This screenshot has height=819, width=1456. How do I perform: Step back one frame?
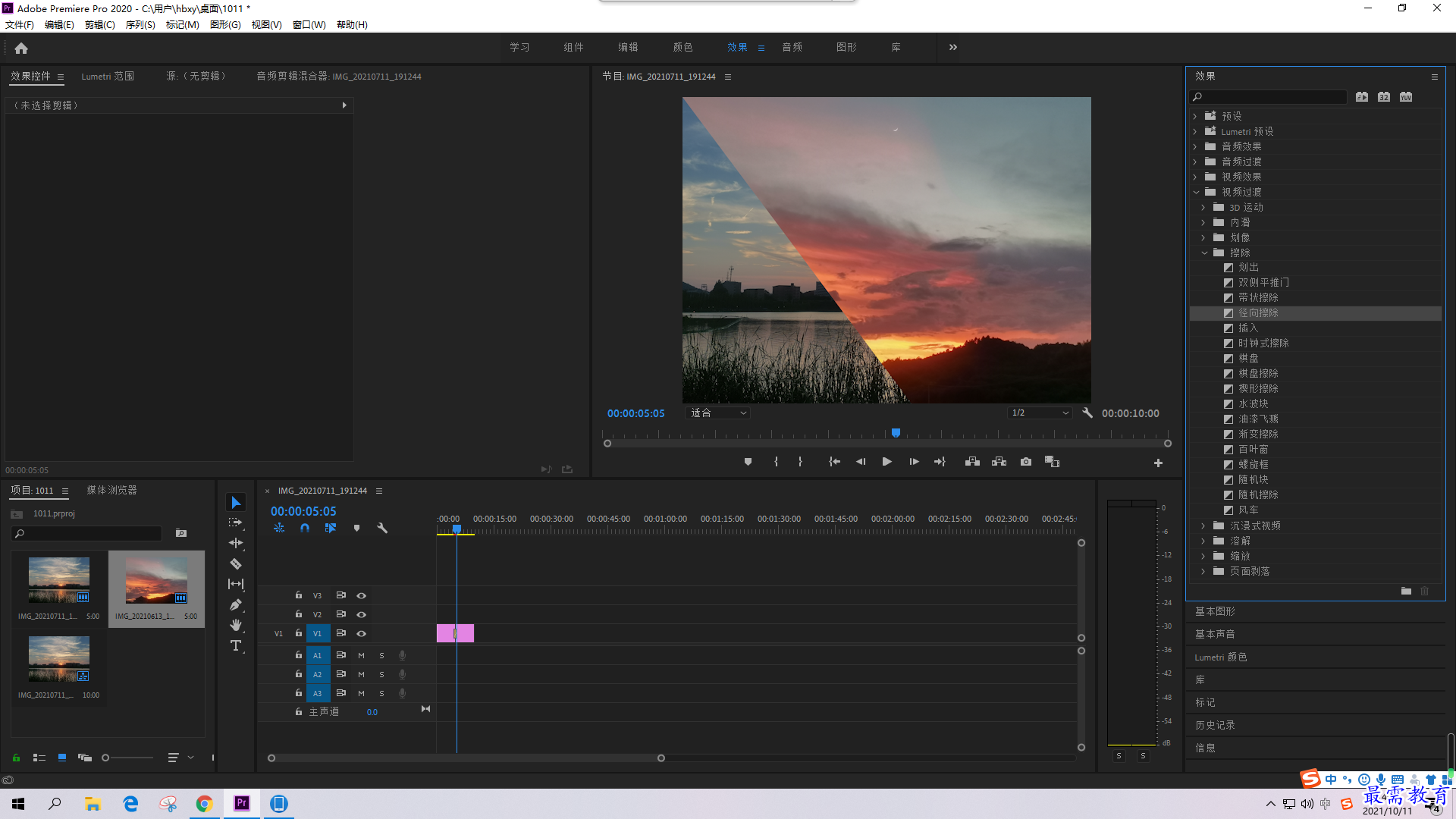pos(861,462)
